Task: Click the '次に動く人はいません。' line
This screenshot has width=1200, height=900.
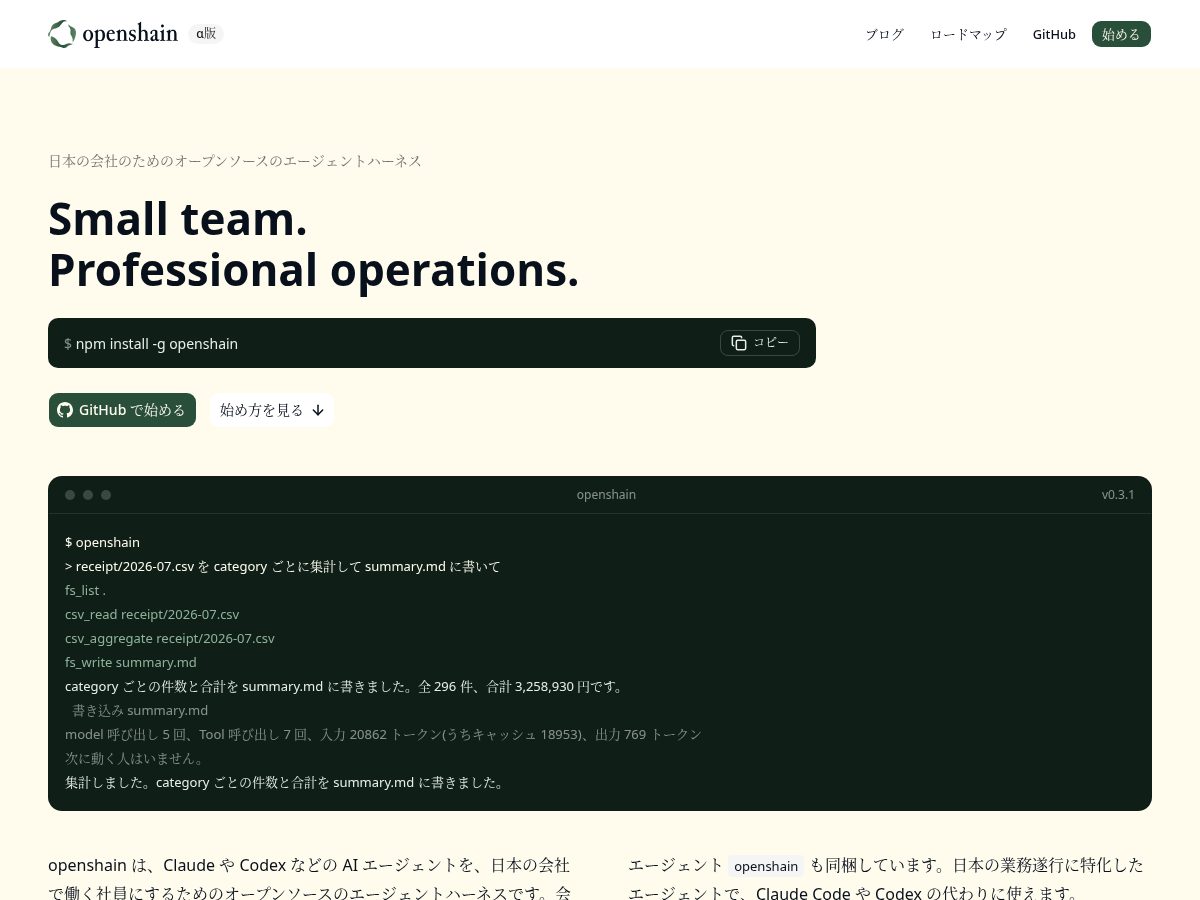Action: click(135, 758)
